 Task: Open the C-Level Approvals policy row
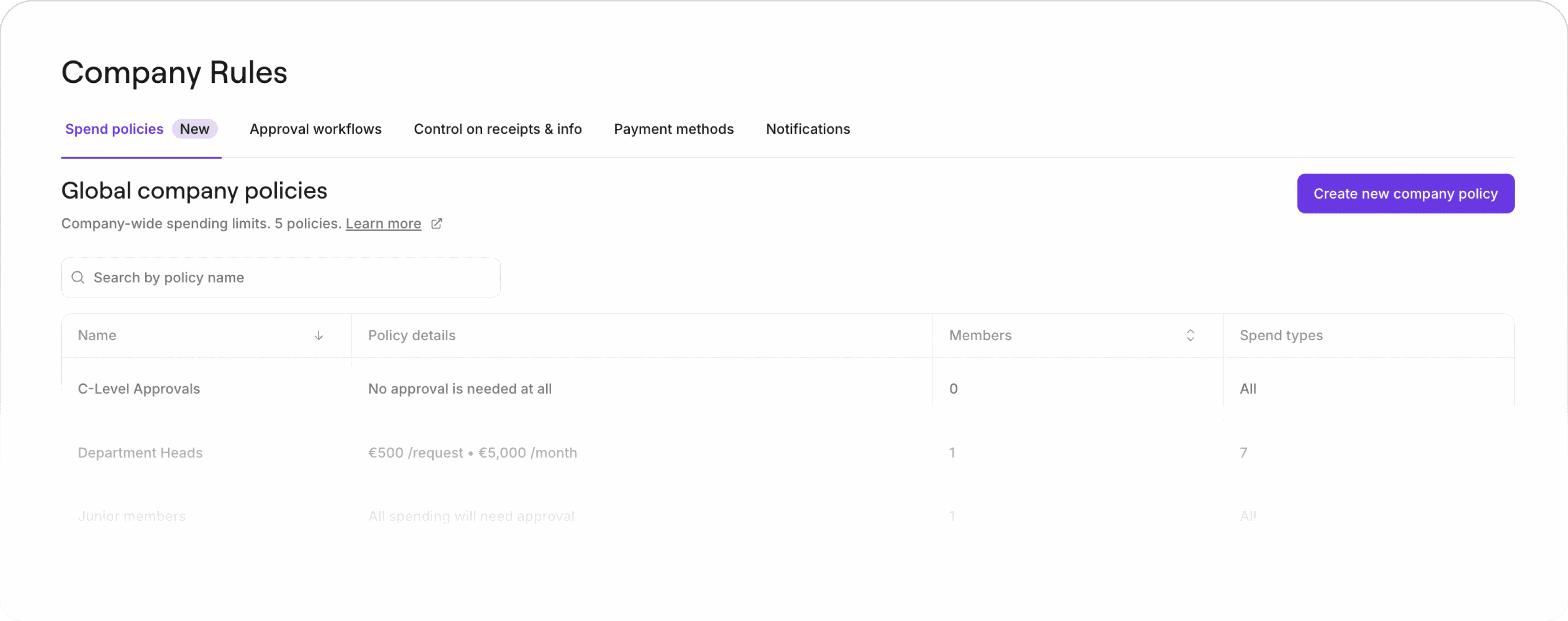[788, 389]
